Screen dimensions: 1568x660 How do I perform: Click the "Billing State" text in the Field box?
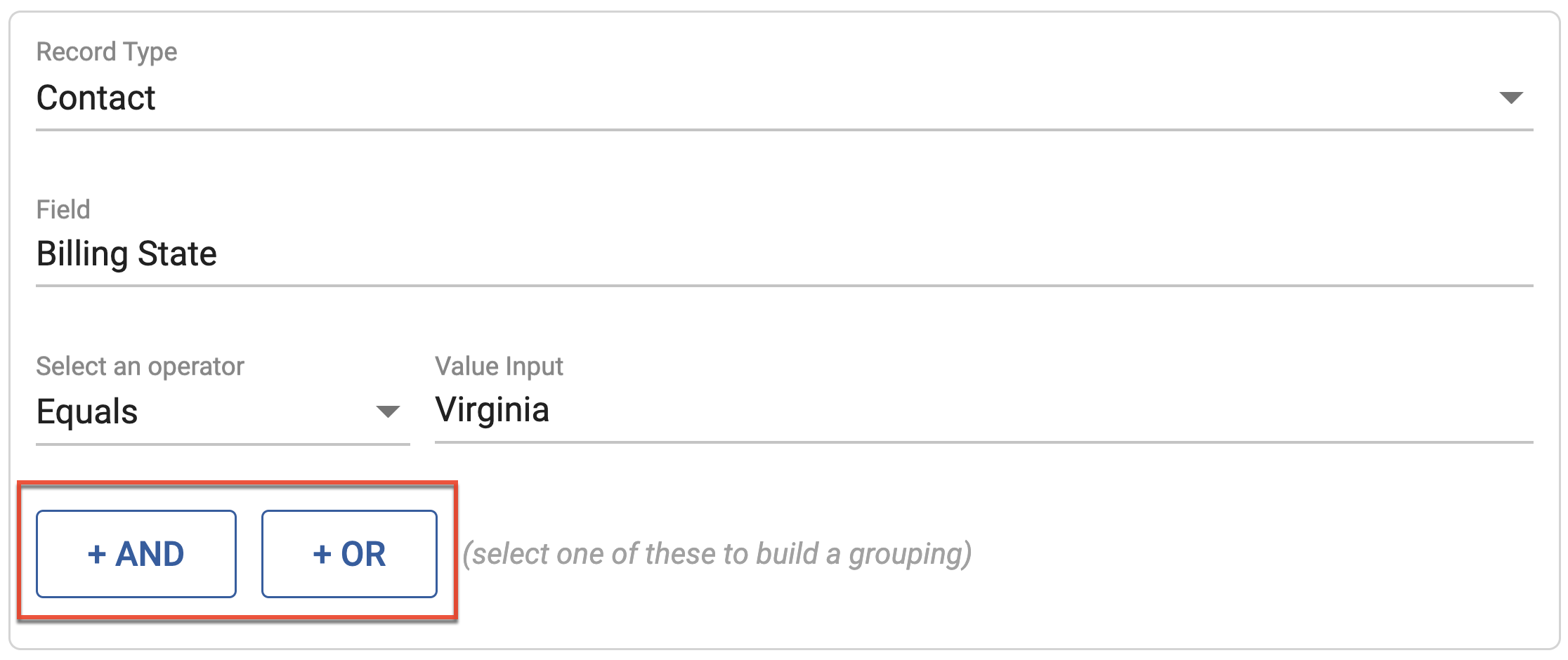[x=126, y=254]
